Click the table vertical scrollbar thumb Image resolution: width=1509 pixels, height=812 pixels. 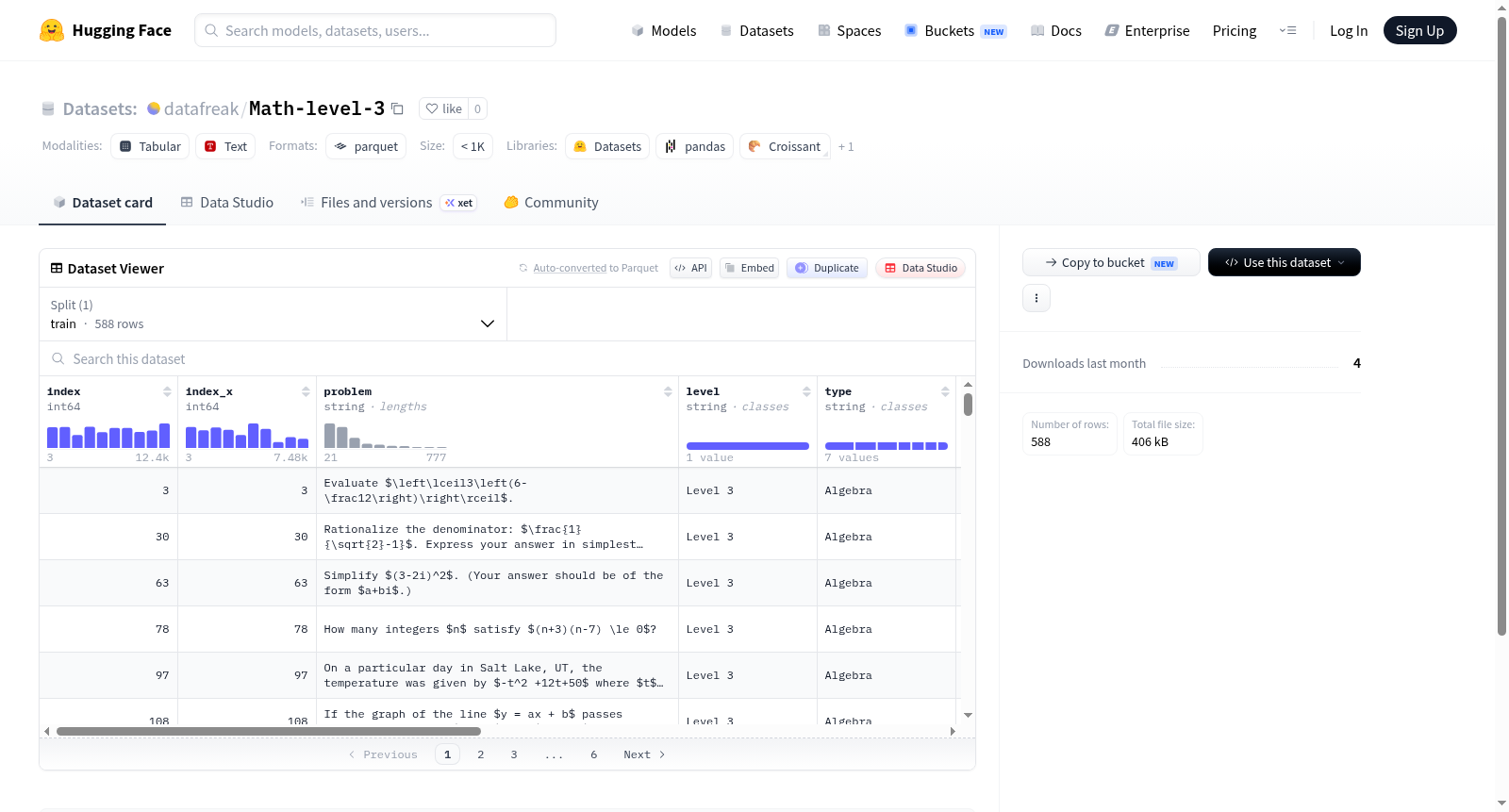click(x=968, y=405)
